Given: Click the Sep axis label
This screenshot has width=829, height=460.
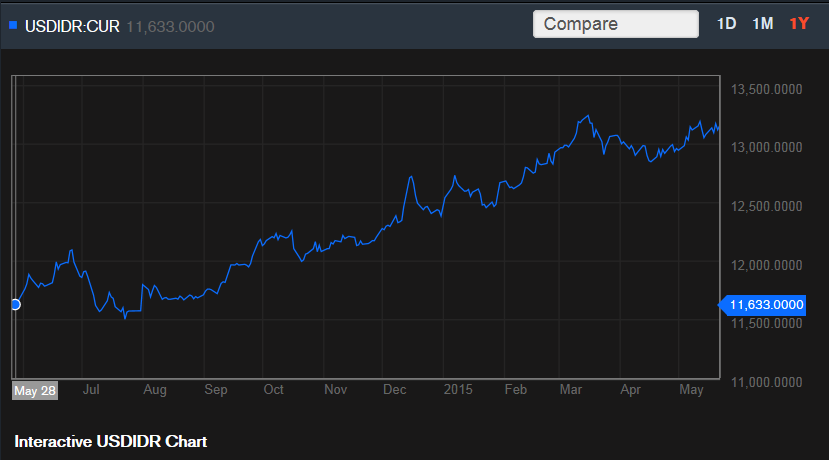Looking at the screenshot, I should click(216, 390).
